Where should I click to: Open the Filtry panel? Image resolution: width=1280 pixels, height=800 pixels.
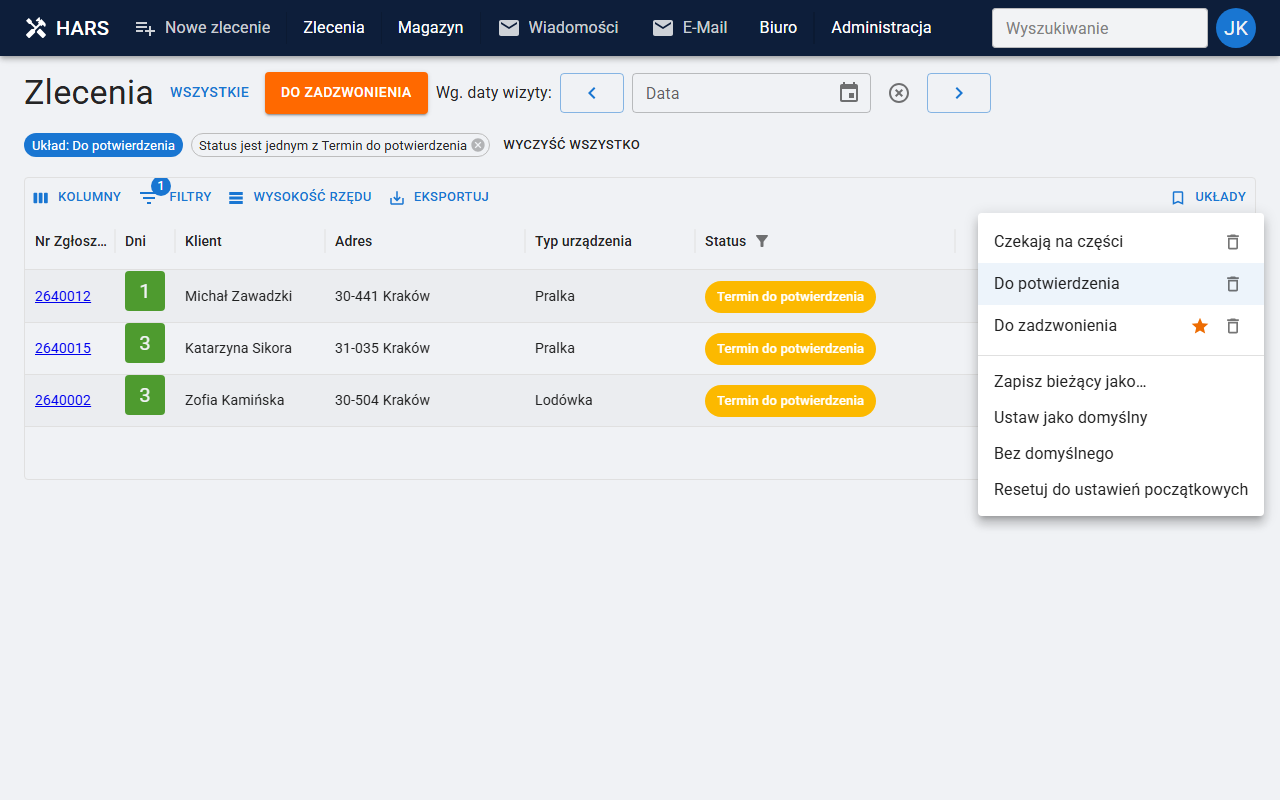176,197
